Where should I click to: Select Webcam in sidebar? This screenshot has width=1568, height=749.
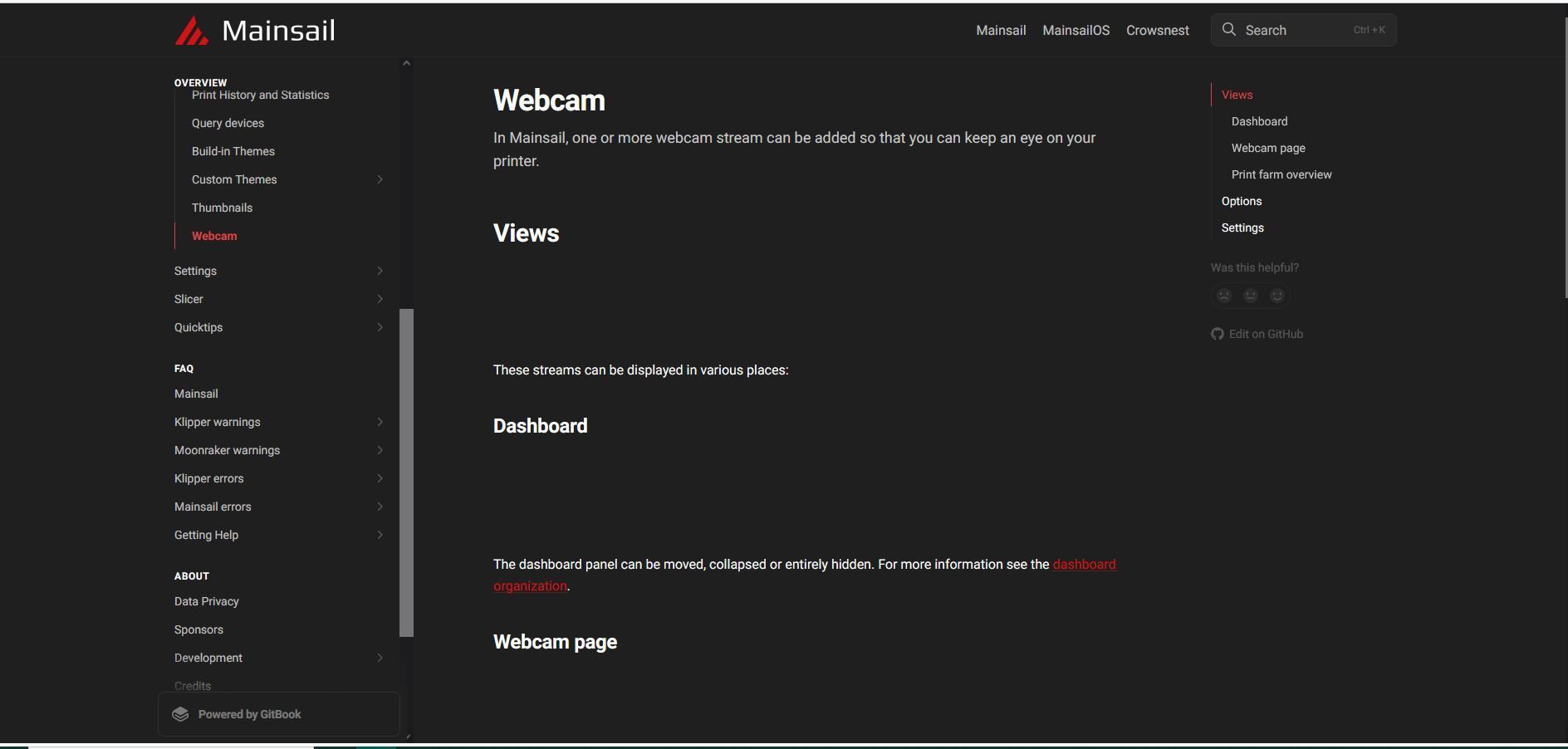tap(214, 236)
